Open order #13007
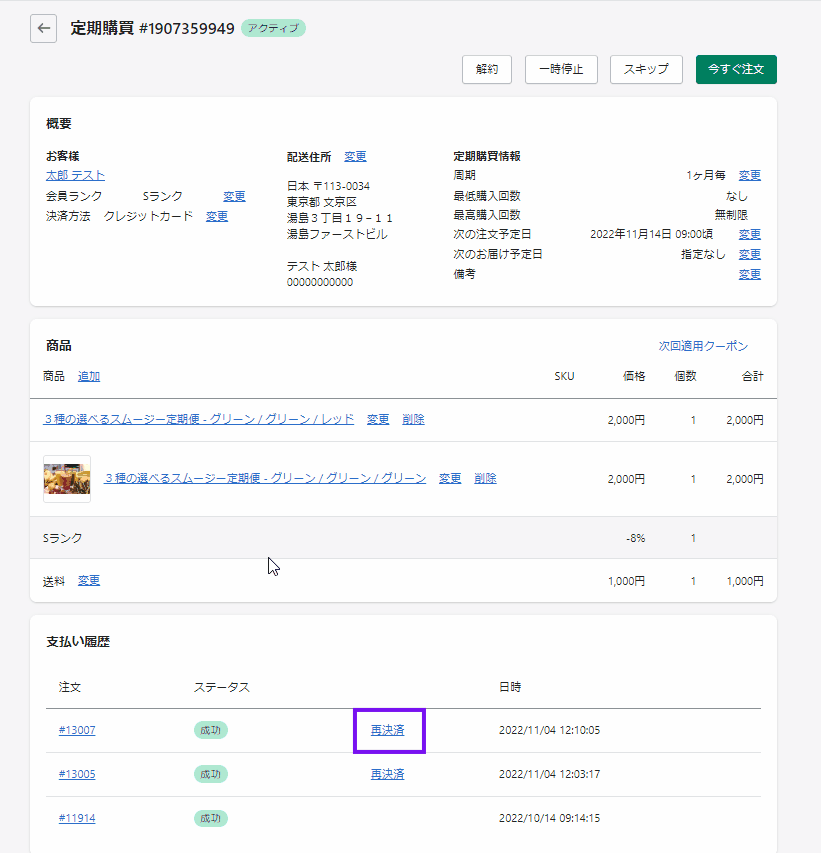Screen dimensions: 821x853 point(77,730)
